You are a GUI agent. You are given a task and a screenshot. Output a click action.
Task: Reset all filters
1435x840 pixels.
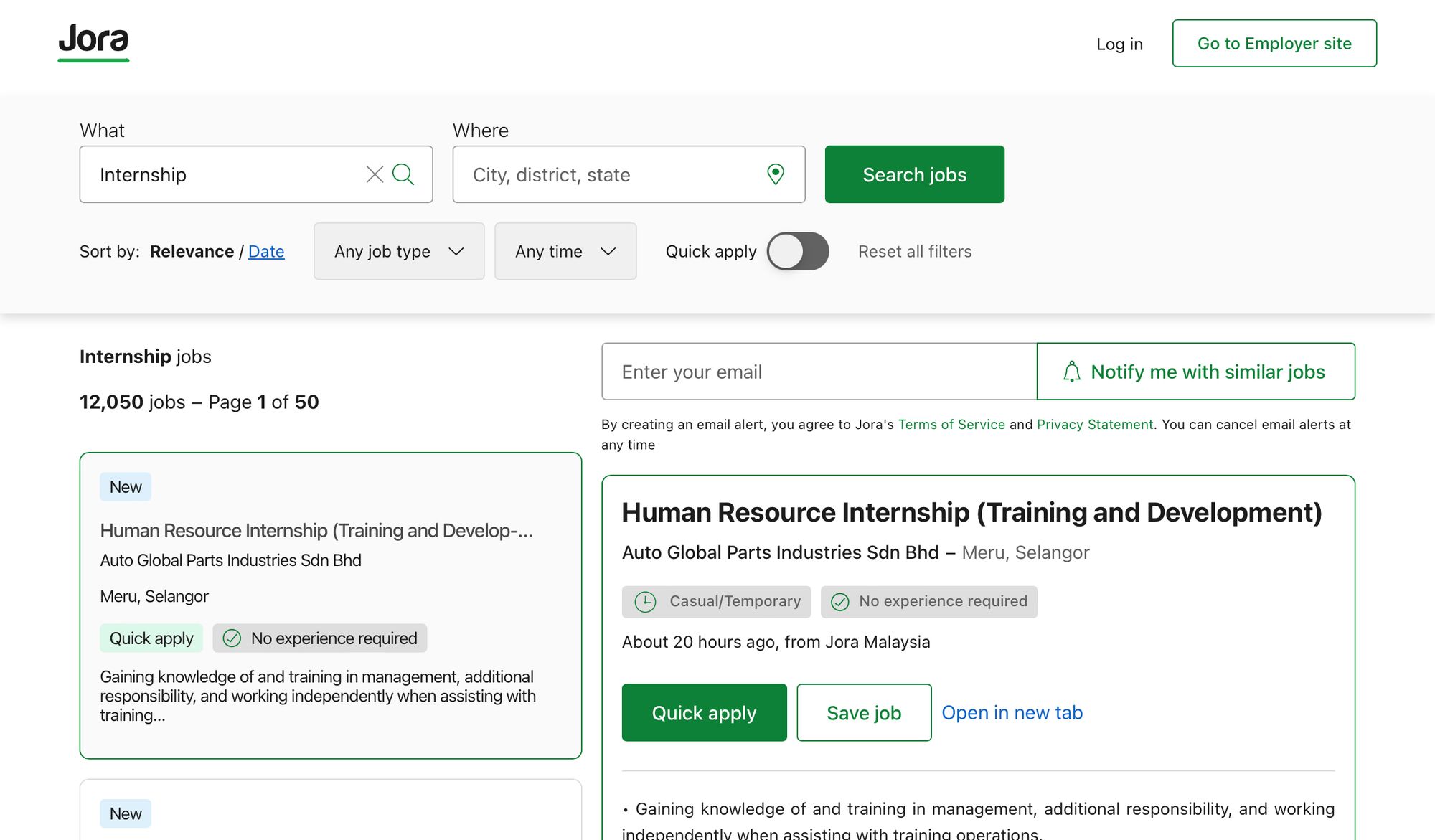tap(915, 252)
